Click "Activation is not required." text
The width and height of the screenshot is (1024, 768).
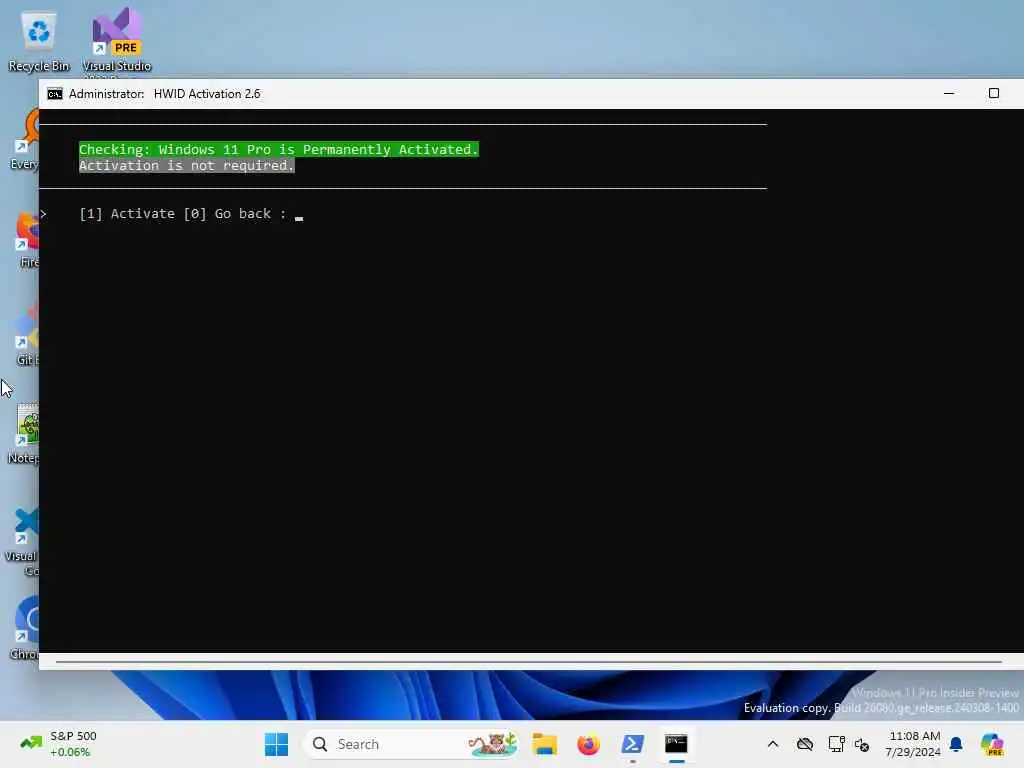(187, 166)
